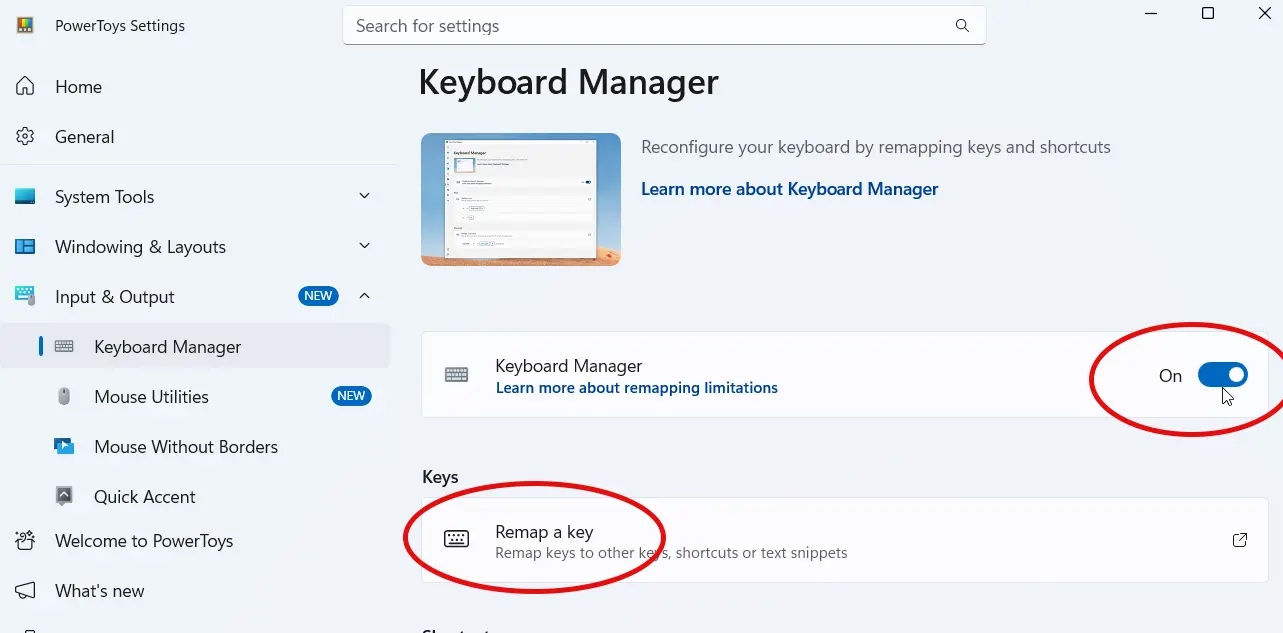This screenshot has width=1283, height=633.
Task: Click the Mouse Utilities mouse icon
Action: [65, 396]
